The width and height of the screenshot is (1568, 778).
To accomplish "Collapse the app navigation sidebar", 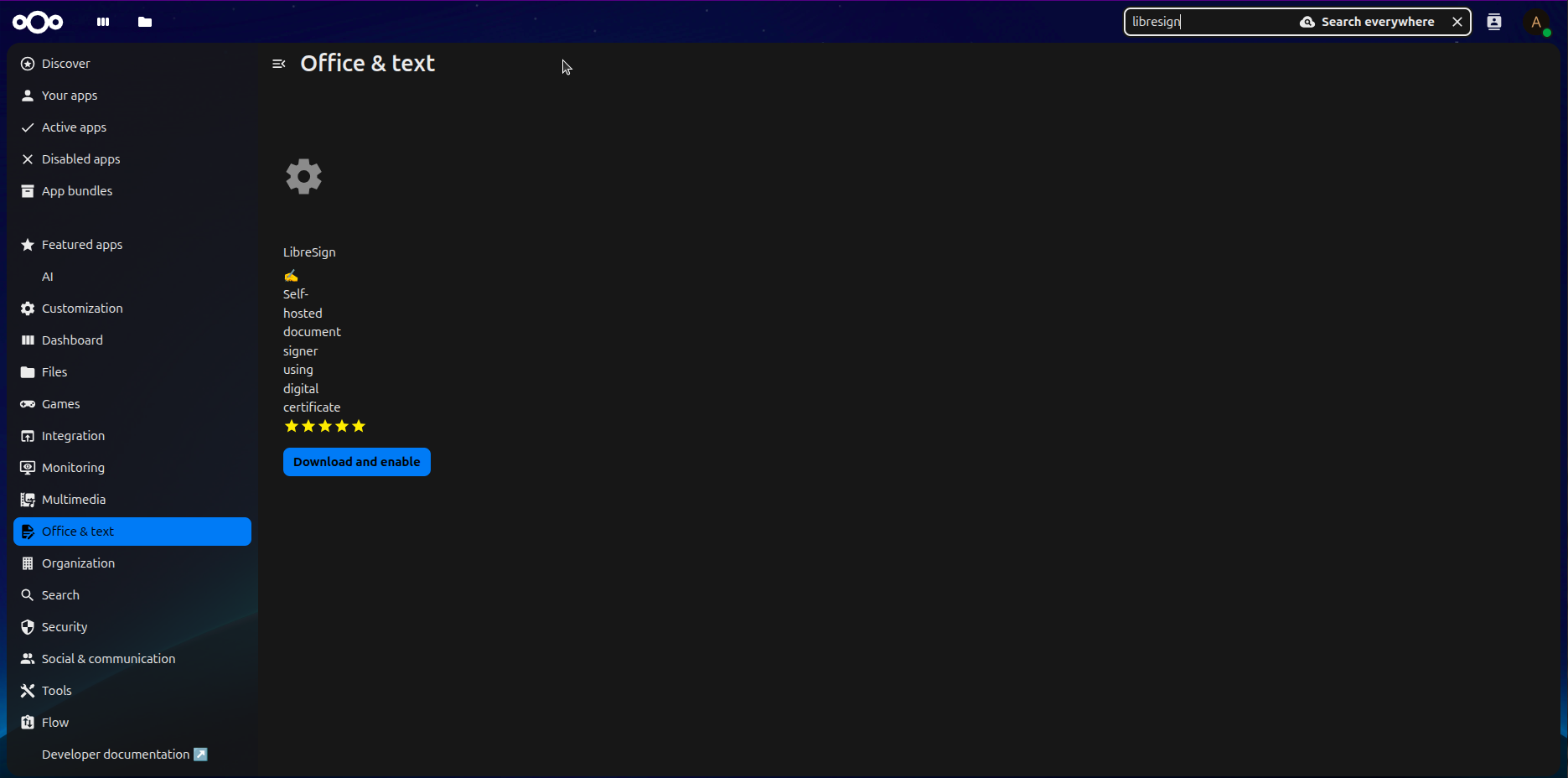I will coord(279,64).
